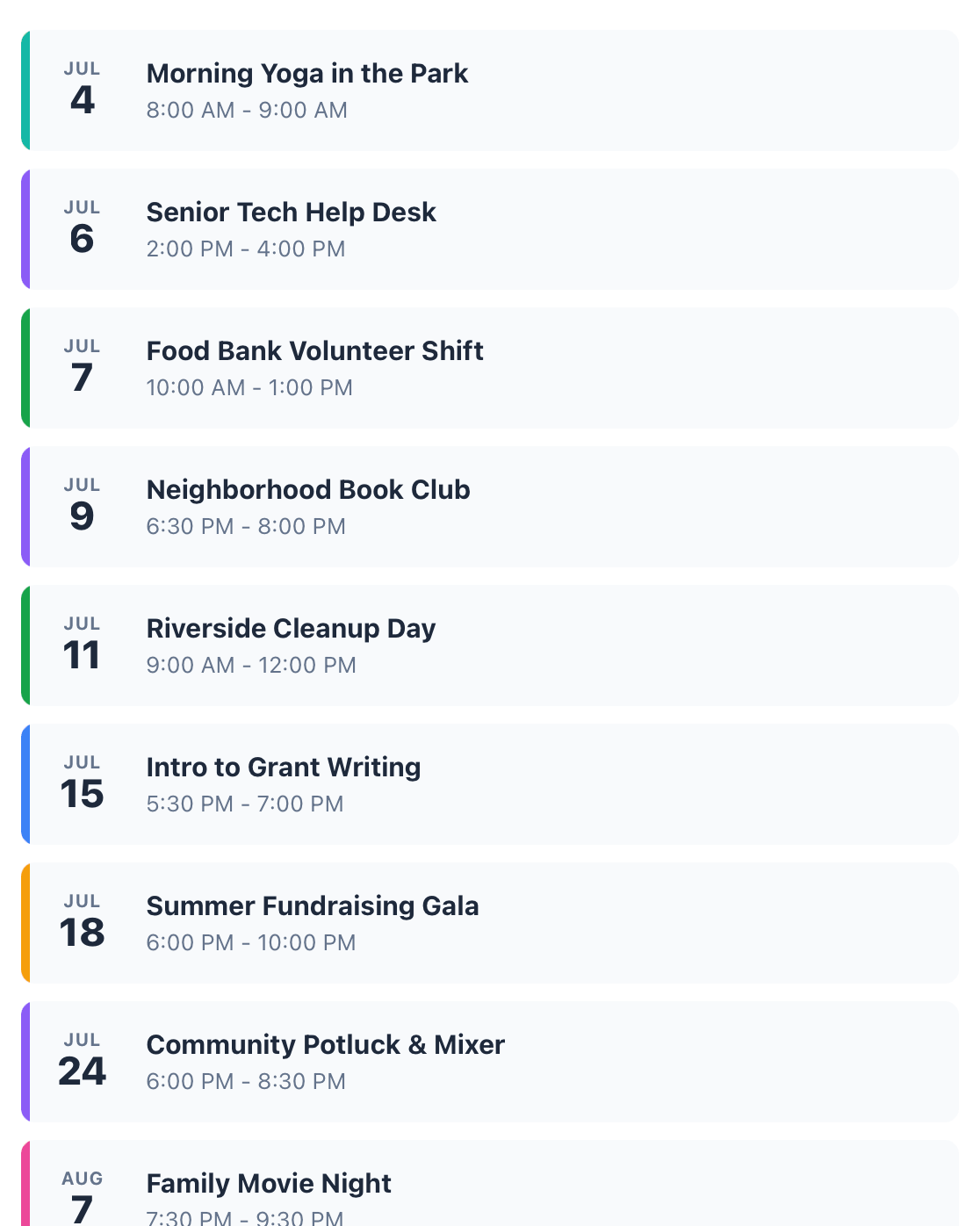Image resolution: width=980 pixels, height=1226 pixels.
Task: Click the JUL 6 date badge
Action: coord(83,228)
